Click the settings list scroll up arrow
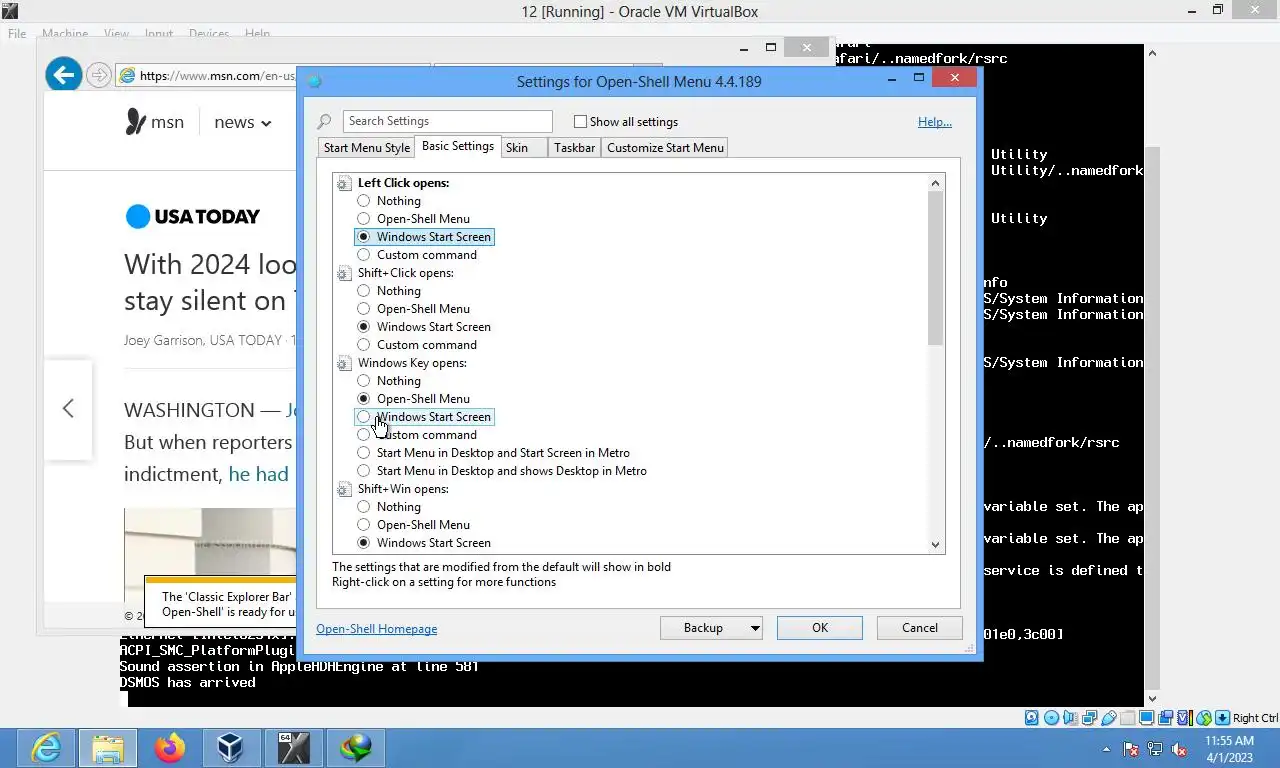1280x768 pixels. pyautogui.click(x=936, y=183)
